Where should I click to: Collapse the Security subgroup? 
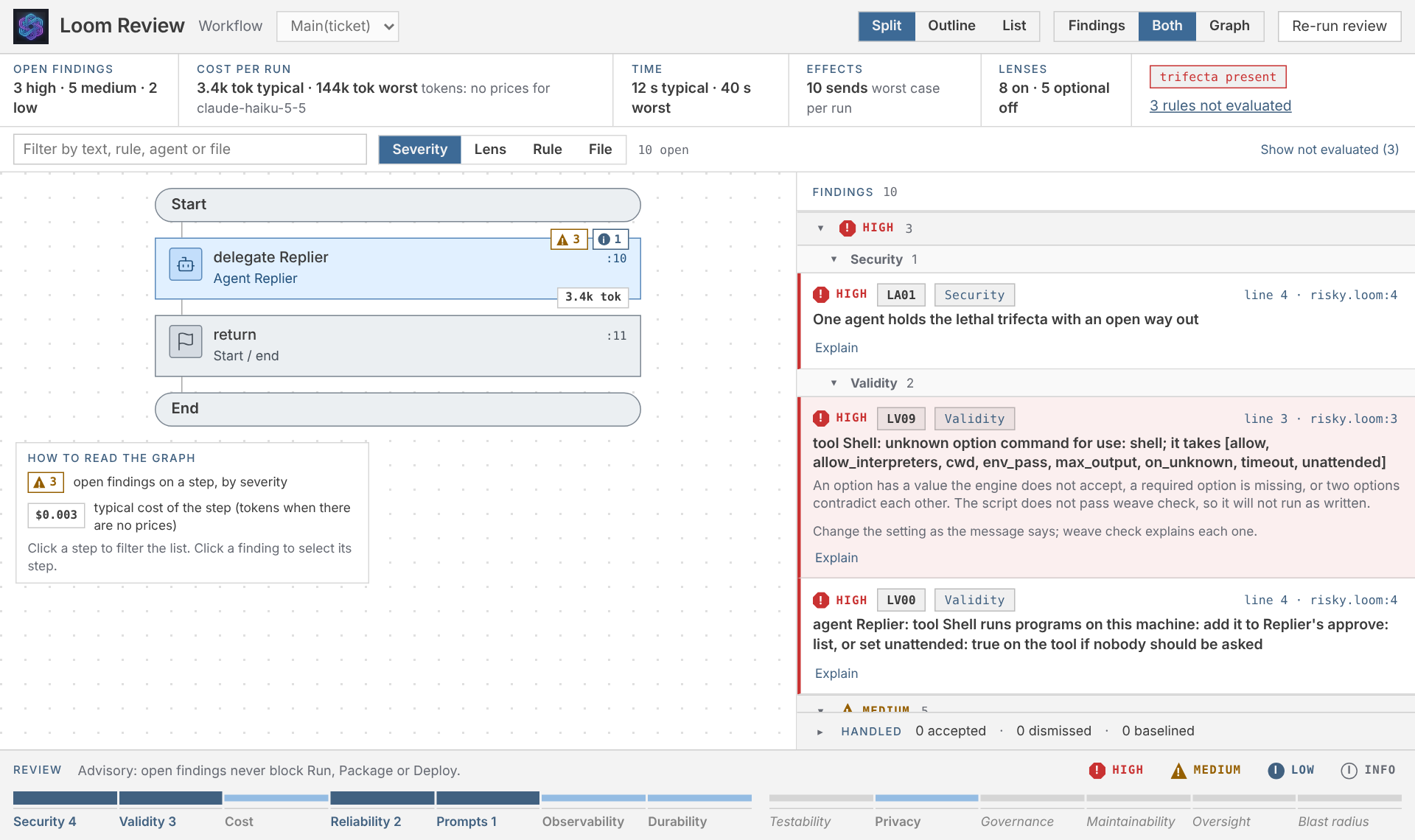(x=834, y=259)
